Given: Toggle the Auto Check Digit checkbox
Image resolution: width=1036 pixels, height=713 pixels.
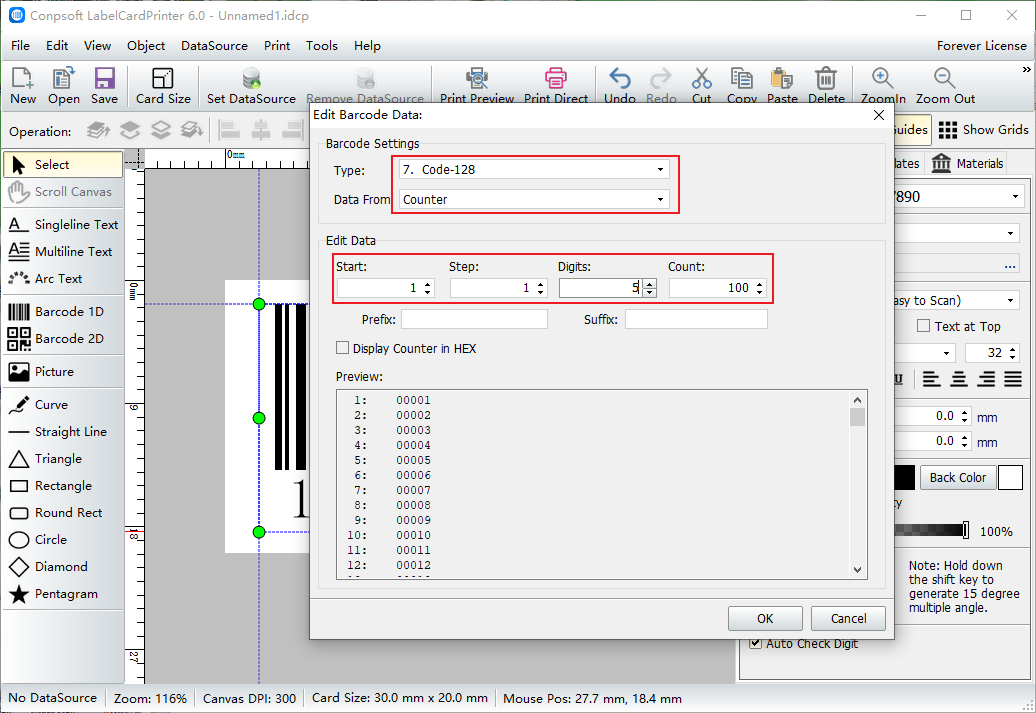Looking at the screenshot, I should [755, 643].
